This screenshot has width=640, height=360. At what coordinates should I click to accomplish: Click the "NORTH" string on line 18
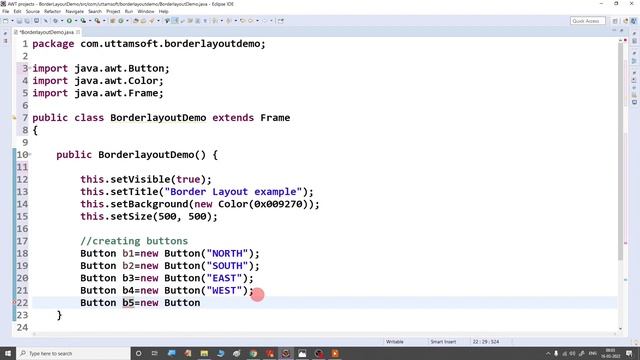(x=227, y=253)
